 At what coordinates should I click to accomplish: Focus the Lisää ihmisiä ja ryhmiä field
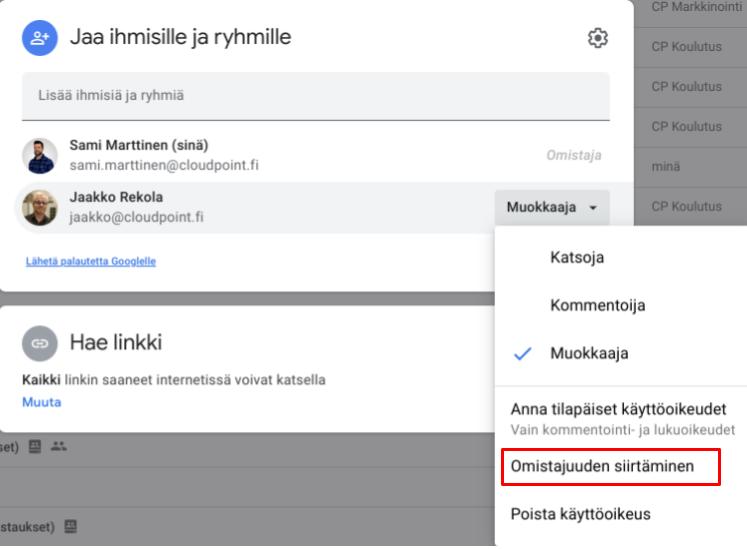(315, 96)
